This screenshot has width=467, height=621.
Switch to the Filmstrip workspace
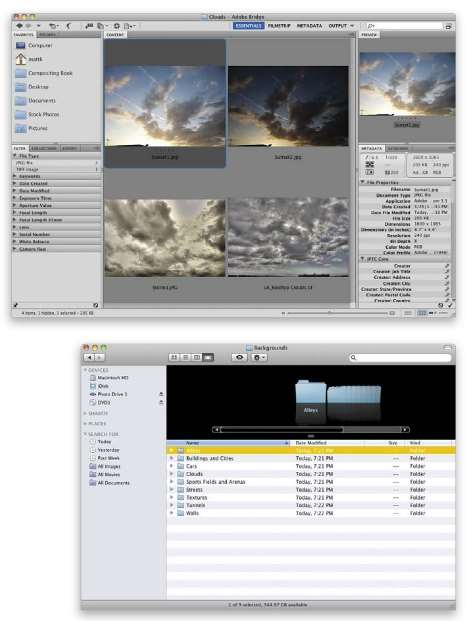279,26
